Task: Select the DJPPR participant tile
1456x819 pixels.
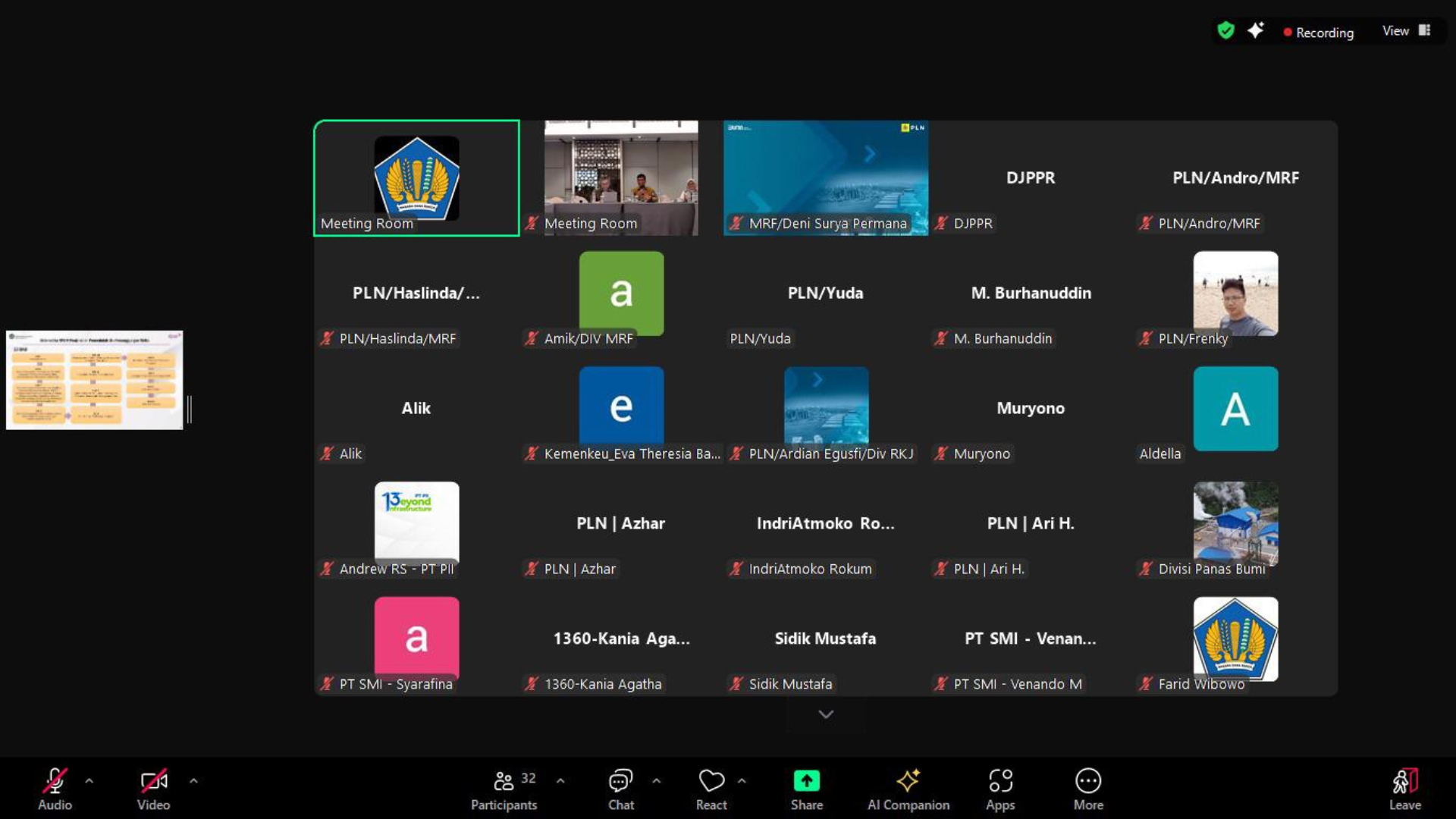Action: [1031, 178]
